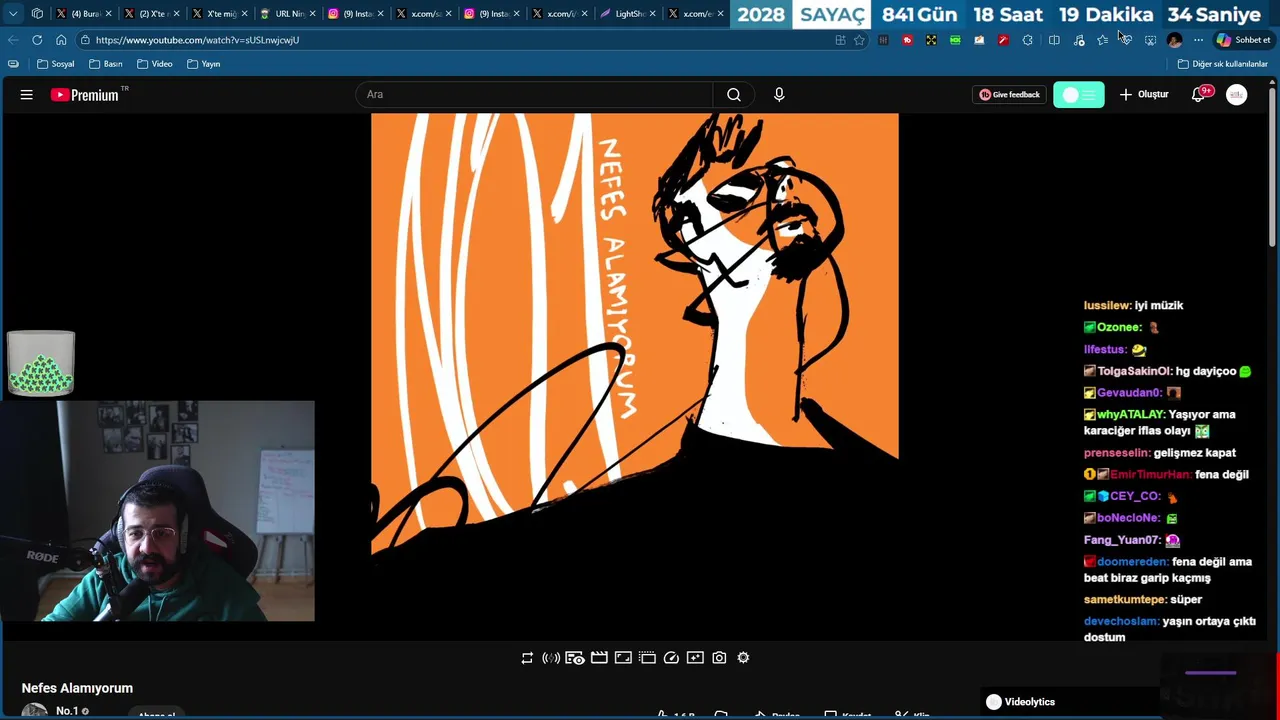Click the Oluştur create button

pyautogui.click(x=1144, y=95)
